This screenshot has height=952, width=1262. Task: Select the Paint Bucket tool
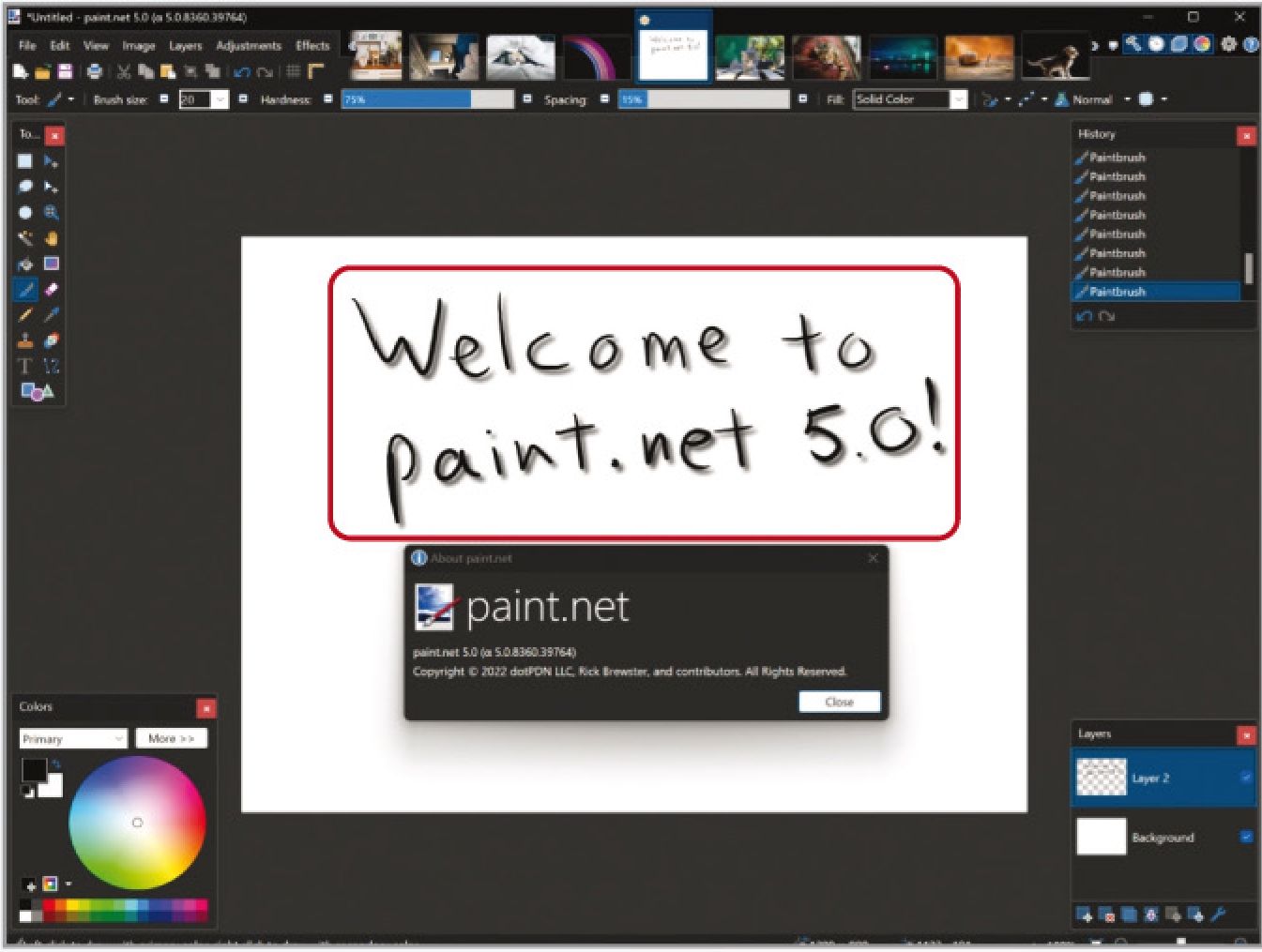[x=25, y=264]
